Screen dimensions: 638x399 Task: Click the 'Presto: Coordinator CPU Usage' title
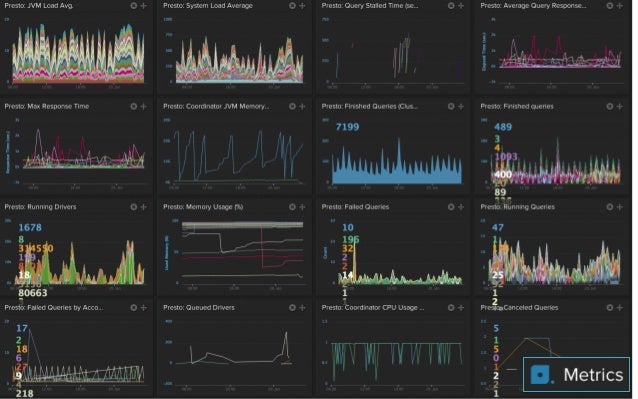pos(373,307)
